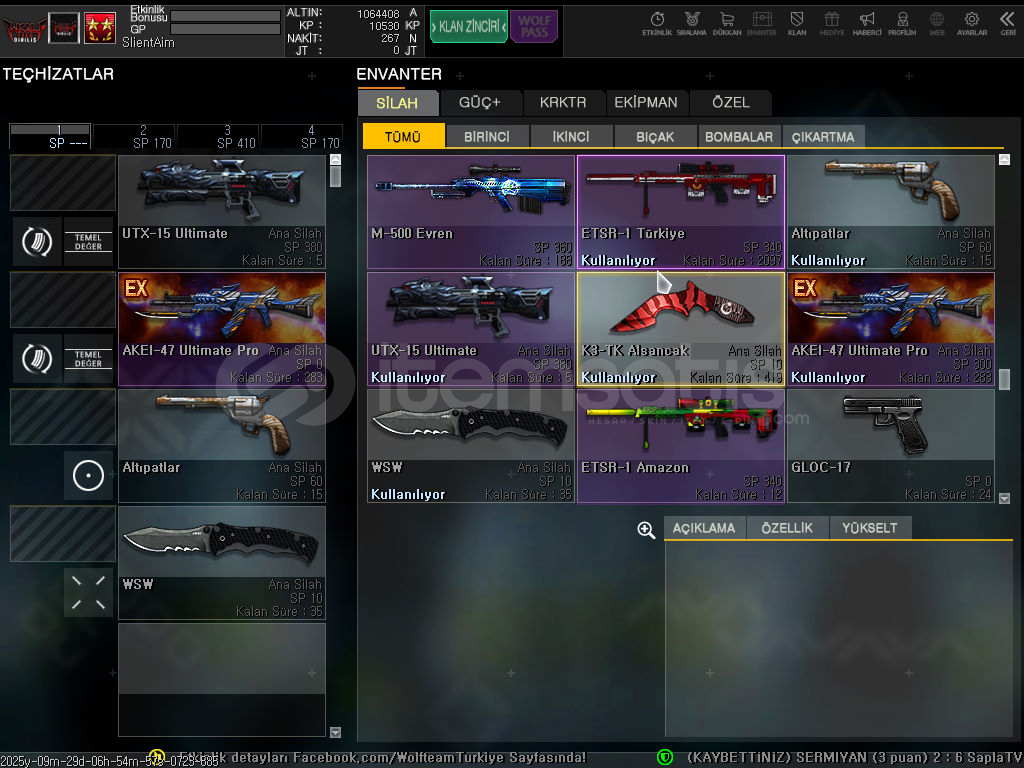Click the WSW four-arrow expand icon

point(88,592)
